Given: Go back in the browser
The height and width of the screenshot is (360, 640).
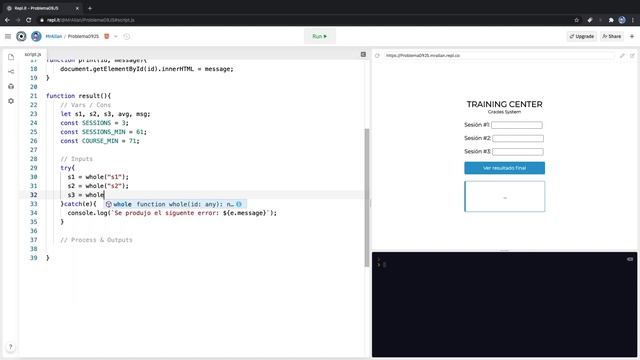Looking at the screenshot, I should pyautogui.click(x=7, y=20).
